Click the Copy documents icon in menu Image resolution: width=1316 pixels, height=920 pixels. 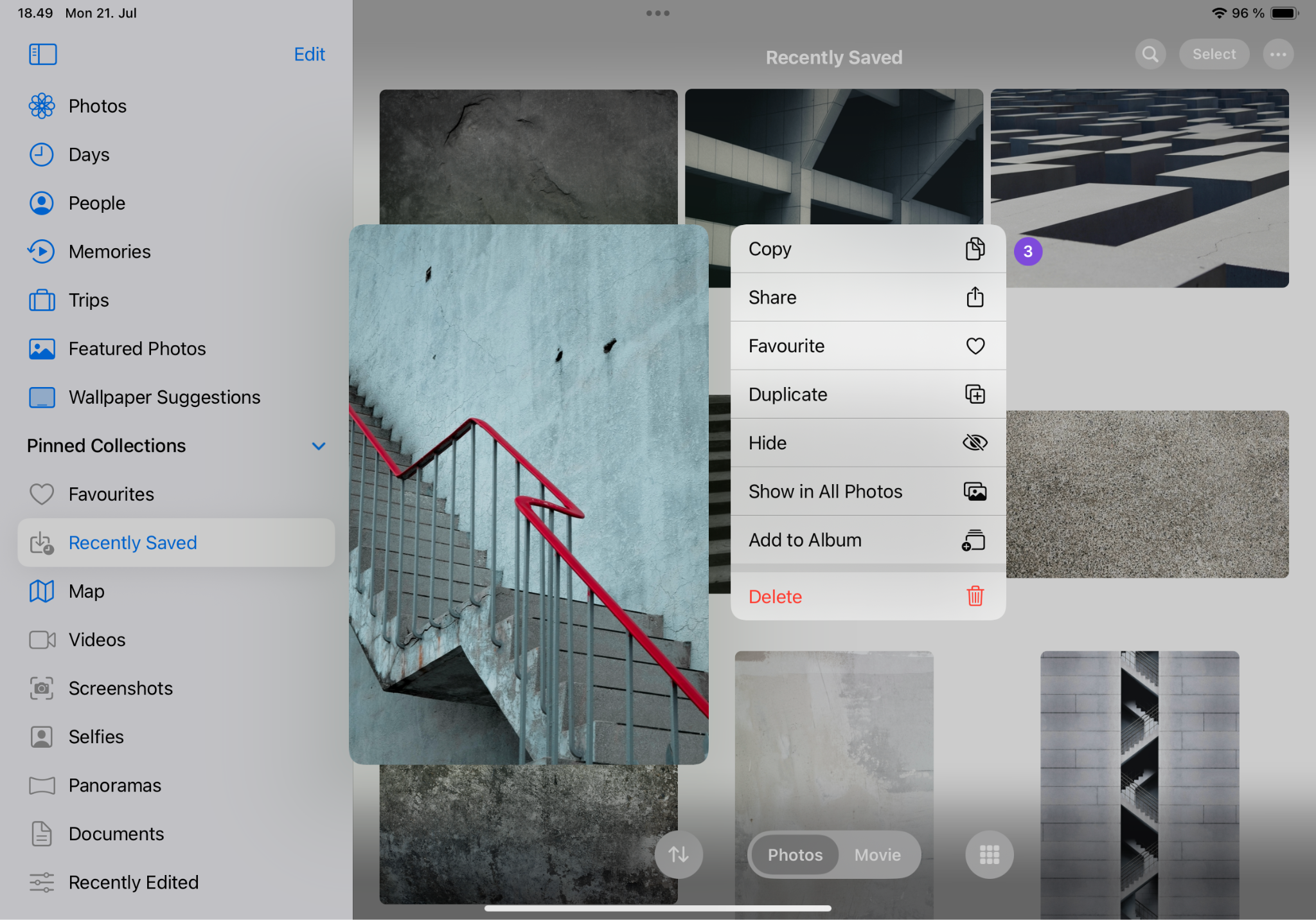click(975, 249)
